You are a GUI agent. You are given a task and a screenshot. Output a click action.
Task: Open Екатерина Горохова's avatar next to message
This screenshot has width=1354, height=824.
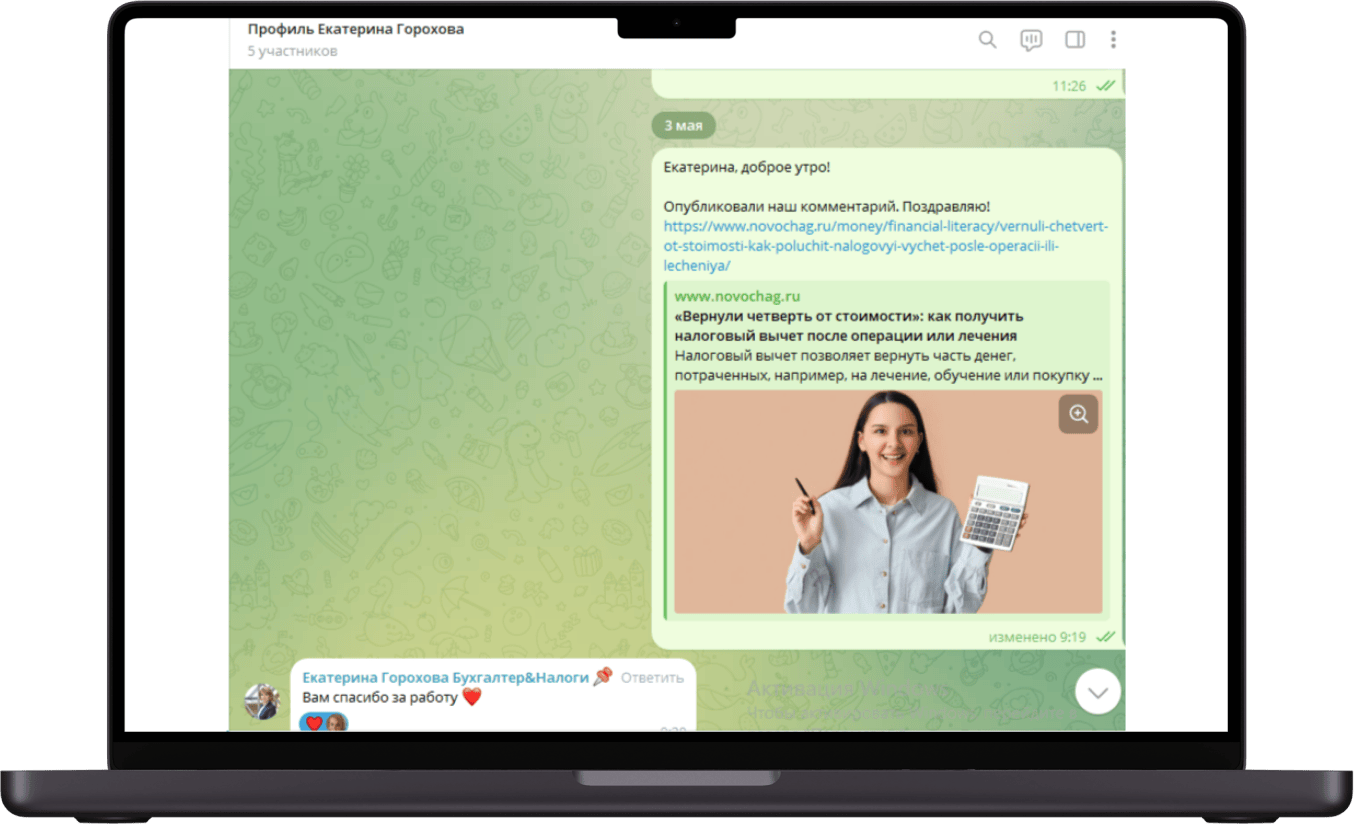click(x=263, y=701)
